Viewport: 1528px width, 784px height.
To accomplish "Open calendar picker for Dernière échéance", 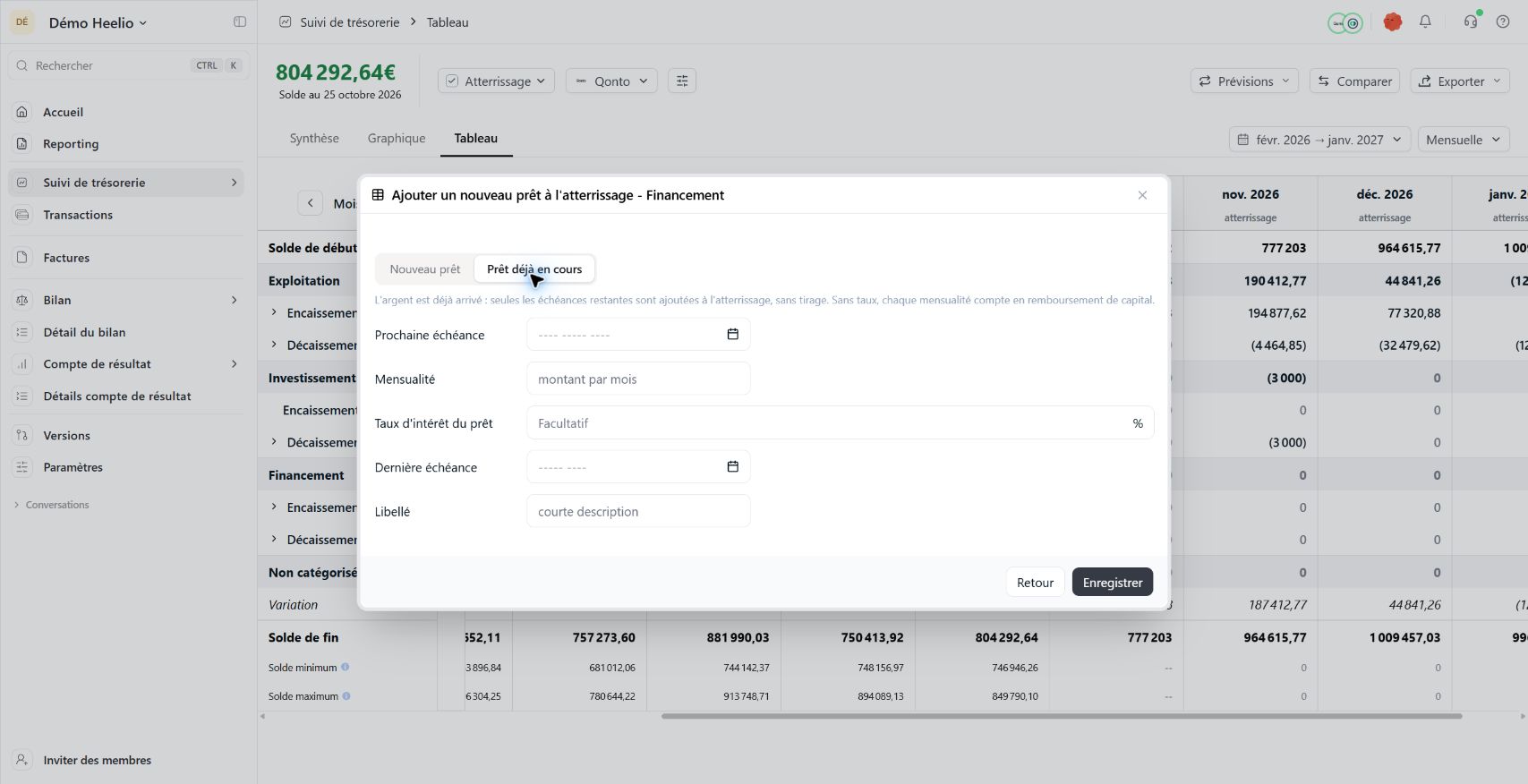I will pos(732,467).
